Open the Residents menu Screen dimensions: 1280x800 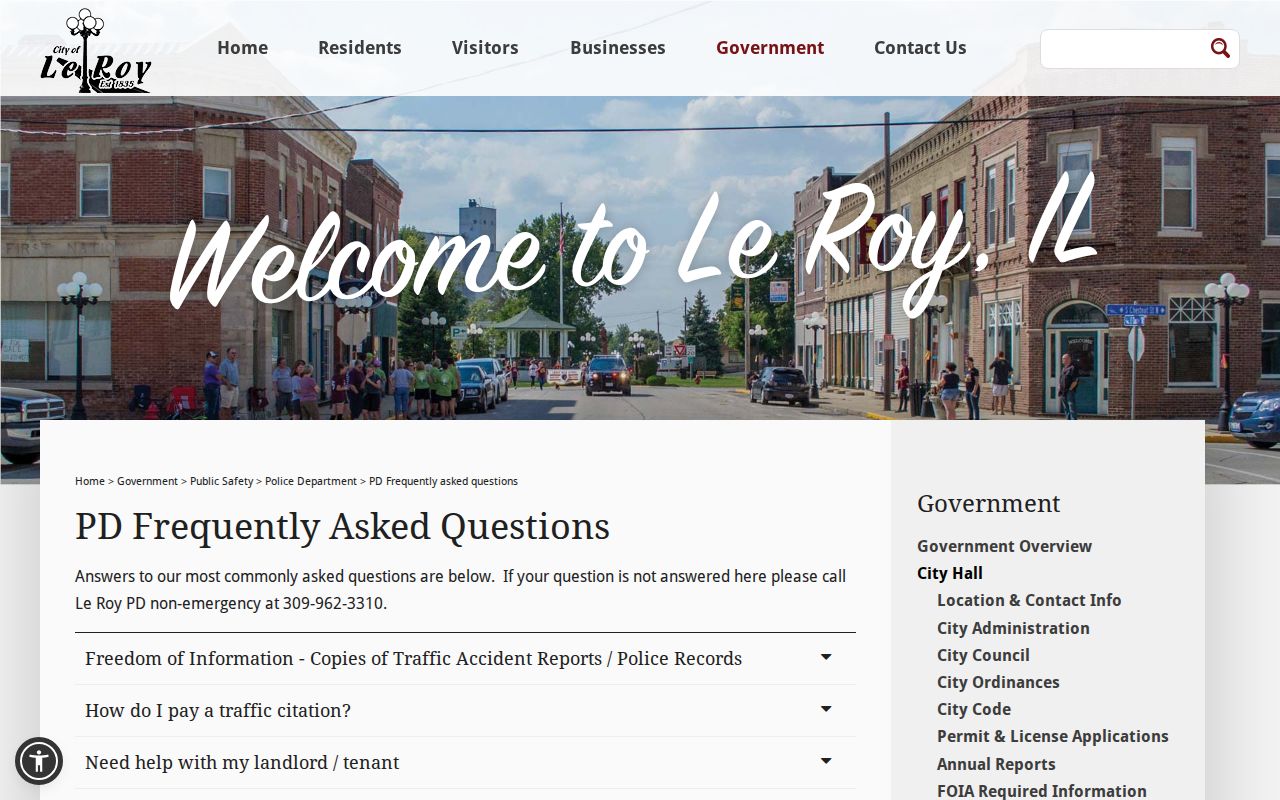pos(360,48)
